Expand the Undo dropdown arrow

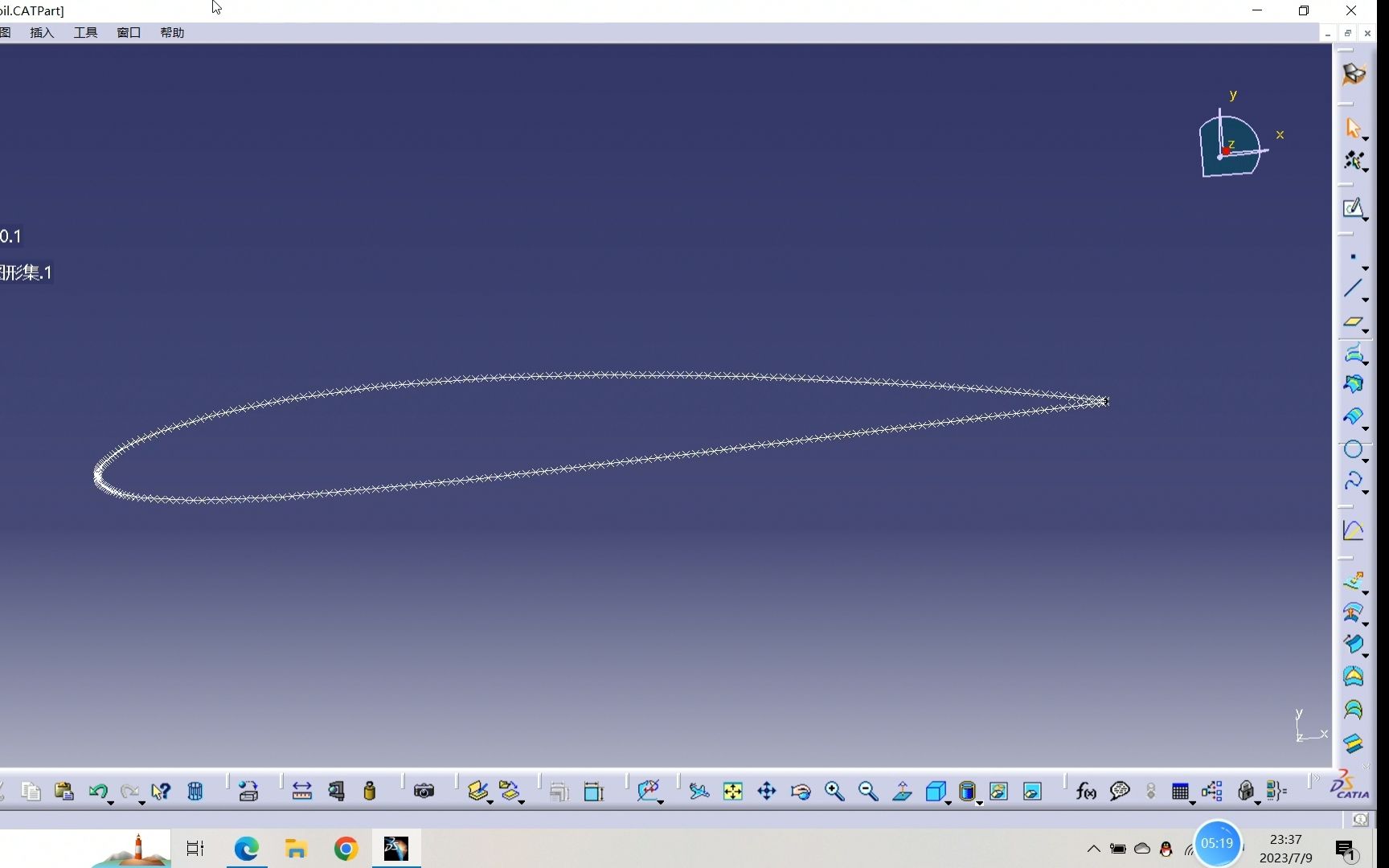(110, 803)
